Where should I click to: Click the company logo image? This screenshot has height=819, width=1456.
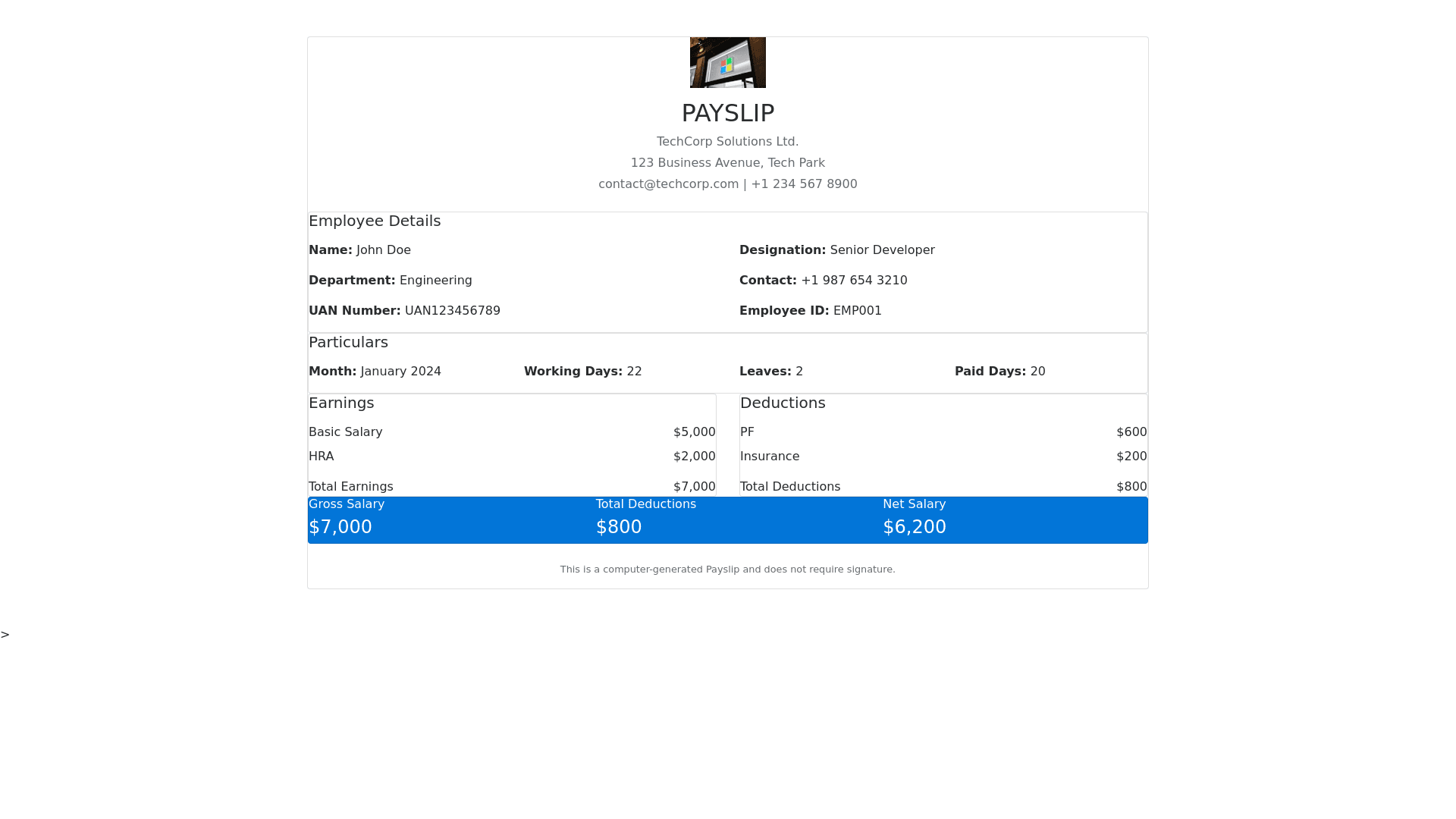click(727, 62)
